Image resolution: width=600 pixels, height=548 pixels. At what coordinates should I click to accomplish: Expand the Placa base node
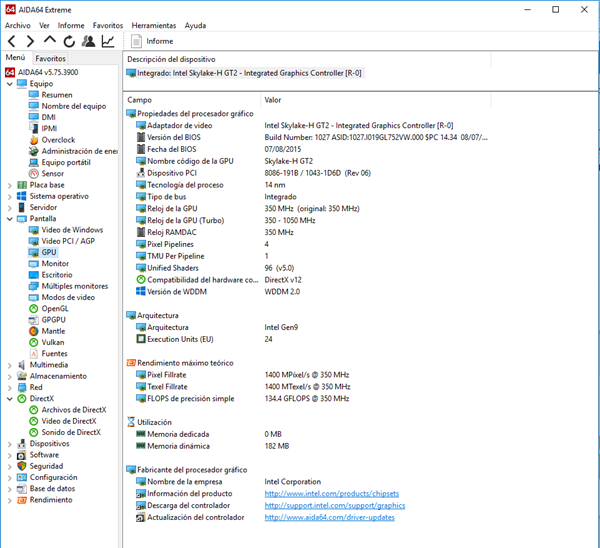pyautogui.click(x=10, y=185)
